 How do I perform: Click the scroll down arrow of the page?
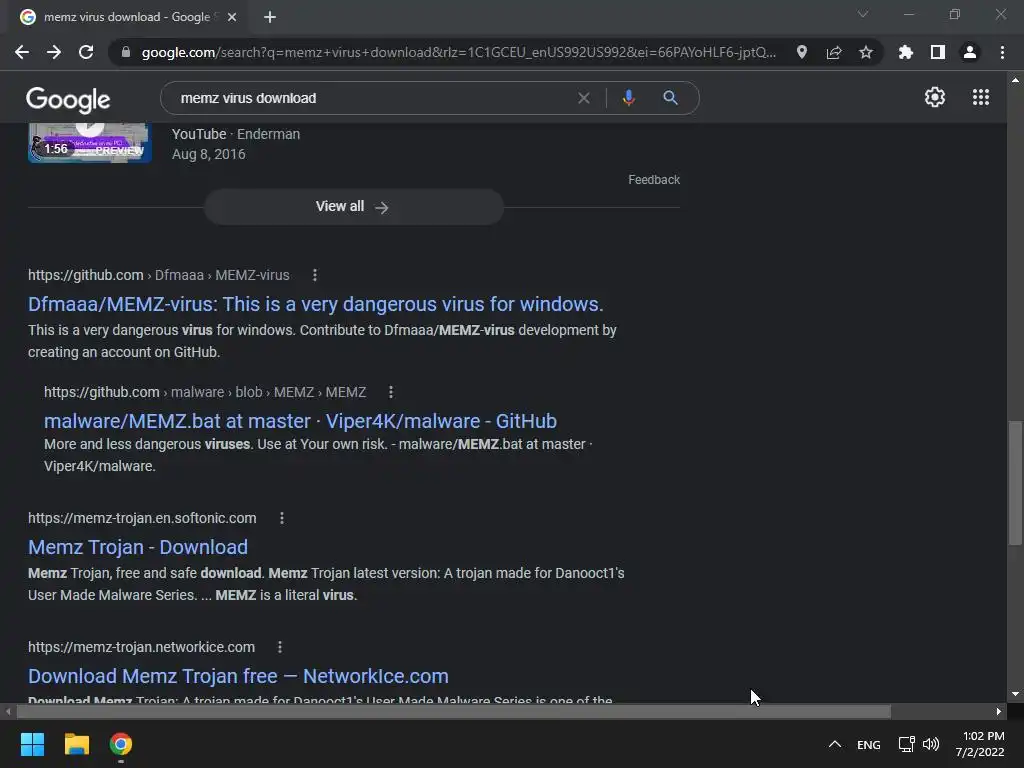[1015, 694]
